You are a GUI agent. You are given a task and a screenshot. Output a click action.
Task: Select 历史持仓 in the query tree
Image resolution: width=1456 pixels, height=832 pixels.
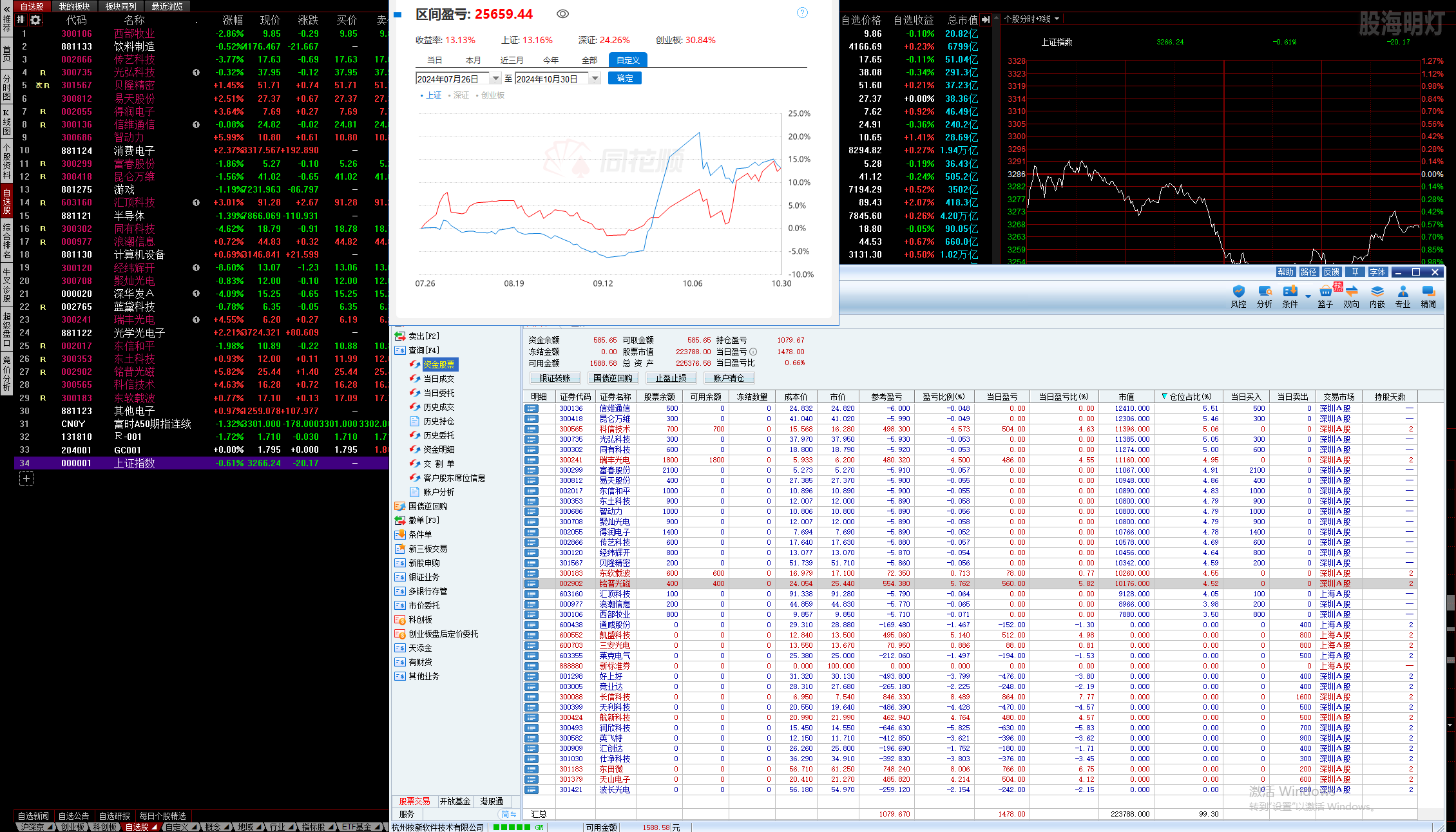pos(439,421)
